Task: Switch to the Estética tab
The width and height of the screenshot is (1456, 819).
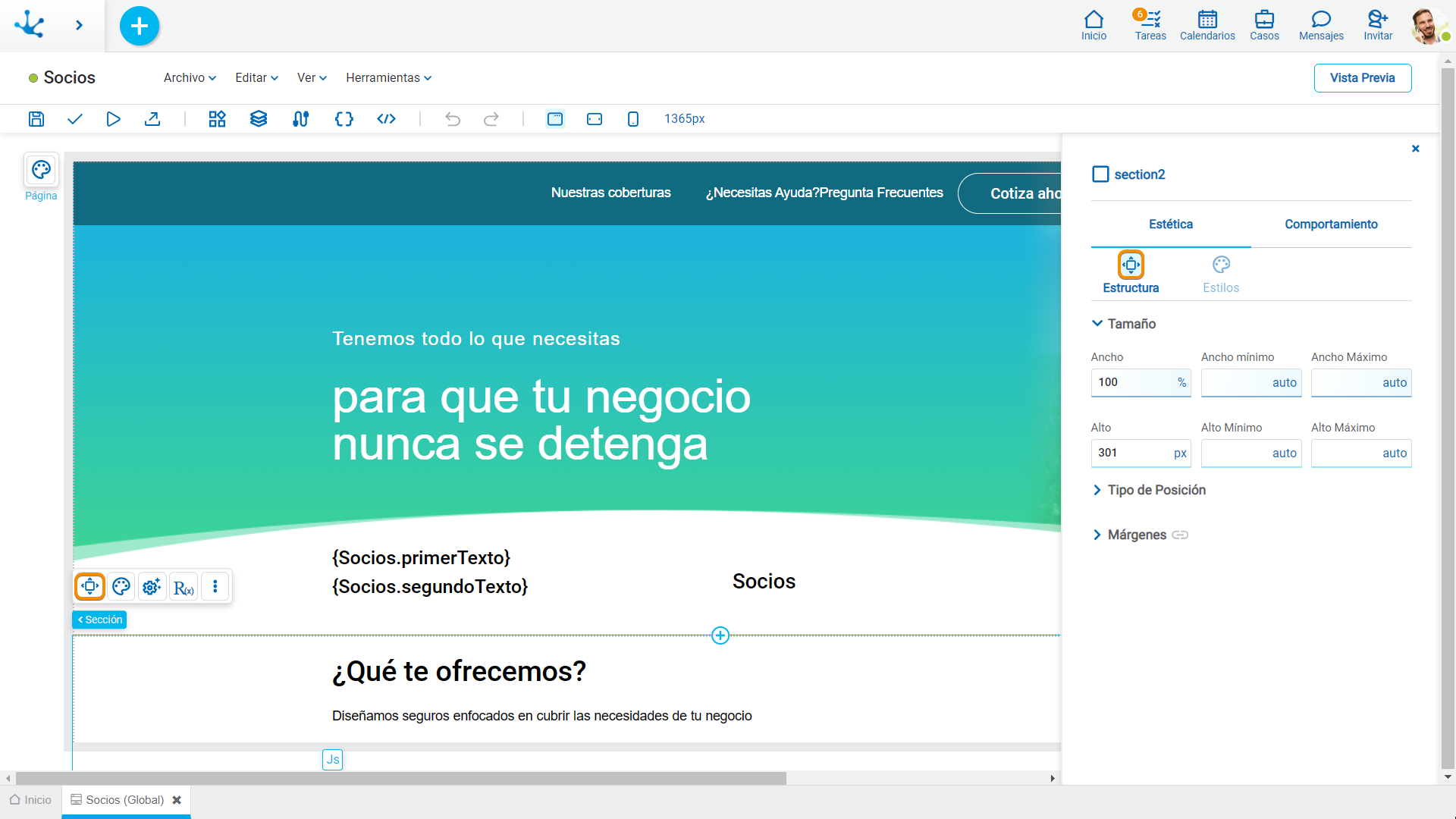Action: click(x=1170, y=224)
